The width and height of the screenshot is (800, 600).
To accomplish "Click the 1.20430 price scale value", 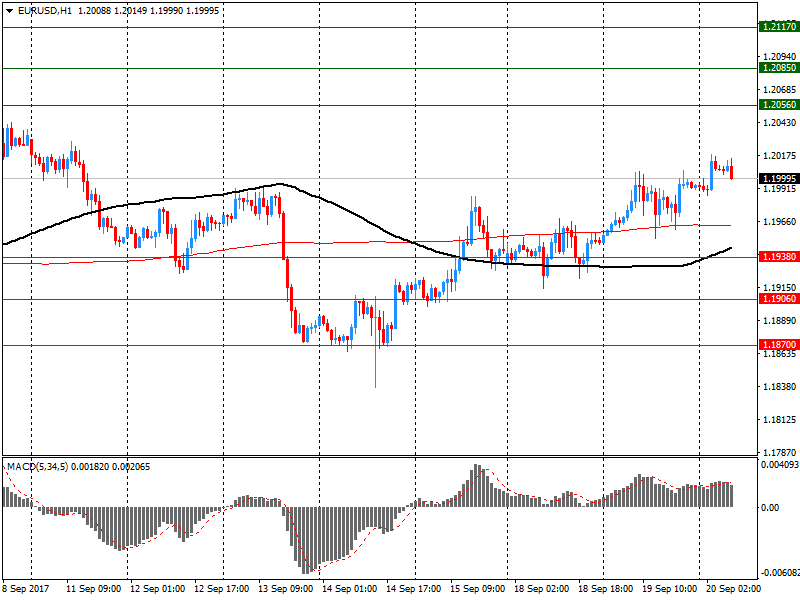I will click(x=780, y=122).
